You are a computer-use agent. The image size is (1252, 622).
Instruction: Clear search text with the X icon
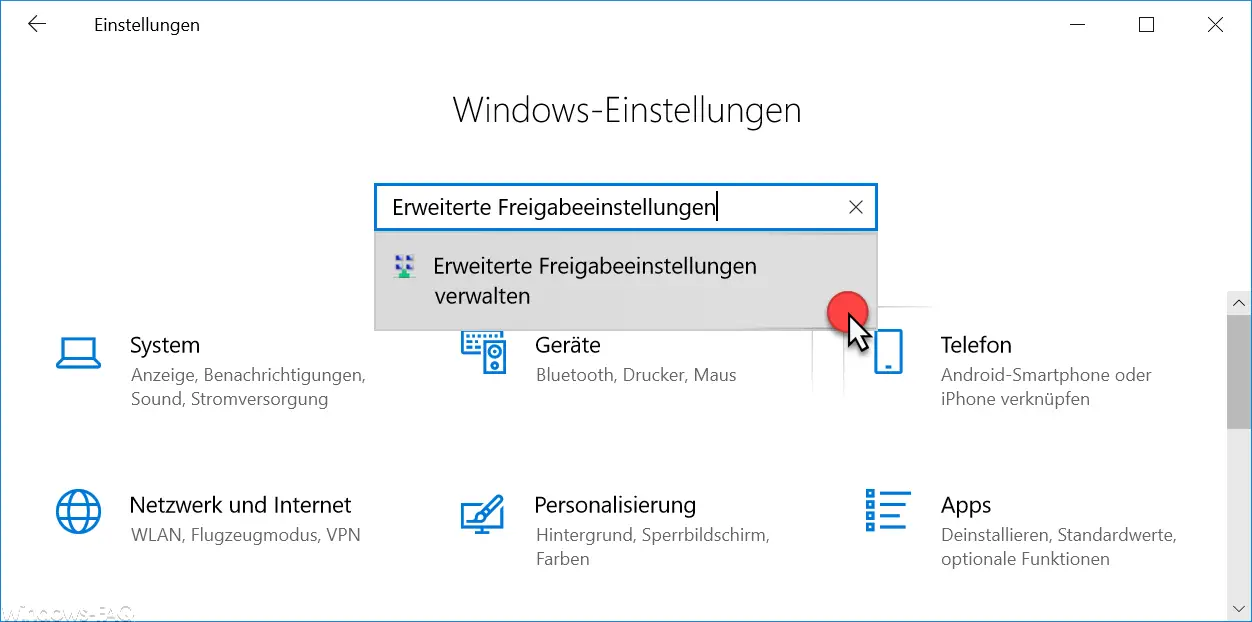point(855,207)
